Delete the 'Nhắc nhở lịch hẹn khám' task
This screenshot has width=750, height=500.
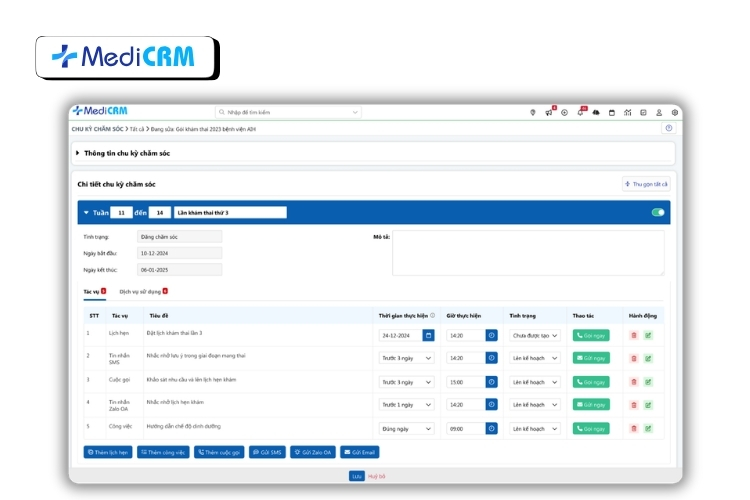point(634,405)
